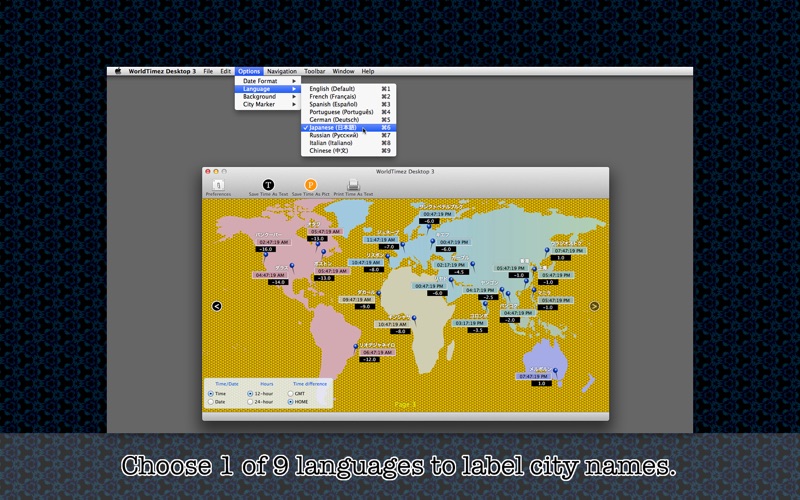
Task: Click the pin on the Brazil coast
Action: [x=356, y=348]
